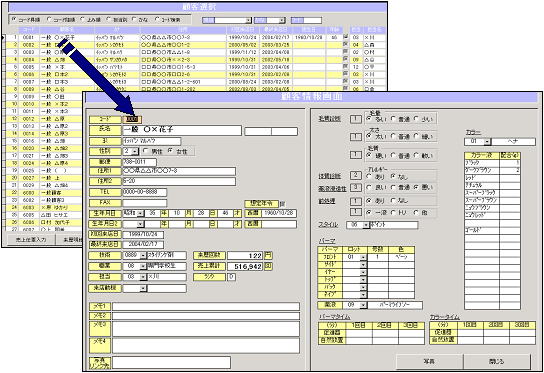Open the スタイル dropdown
The height and width of the screenshot is (373, 544).
pyautogui.click(x=366, y=225)
